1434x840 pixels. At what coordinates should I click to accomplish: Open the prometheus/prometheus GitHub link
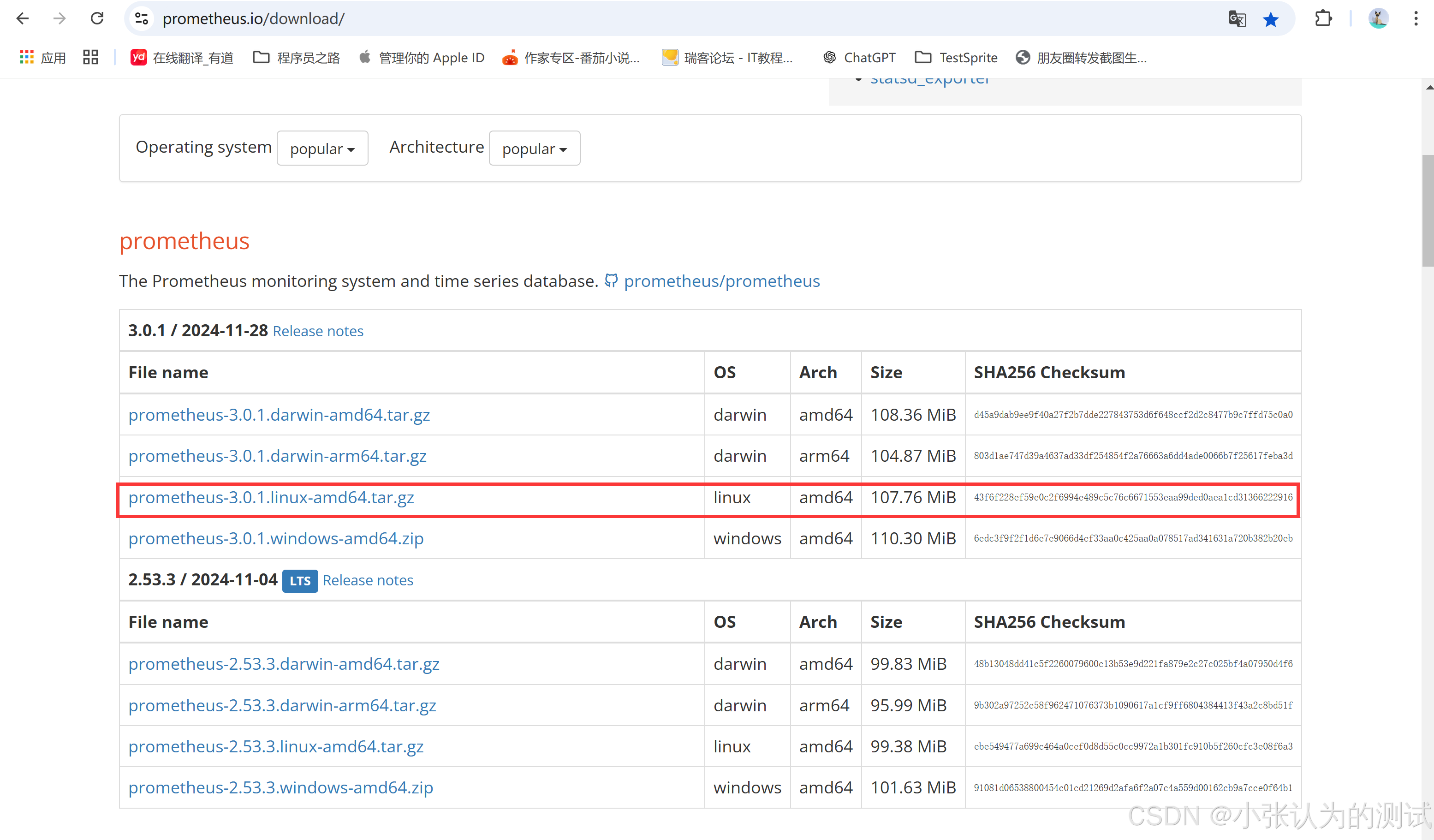(721, 281)
